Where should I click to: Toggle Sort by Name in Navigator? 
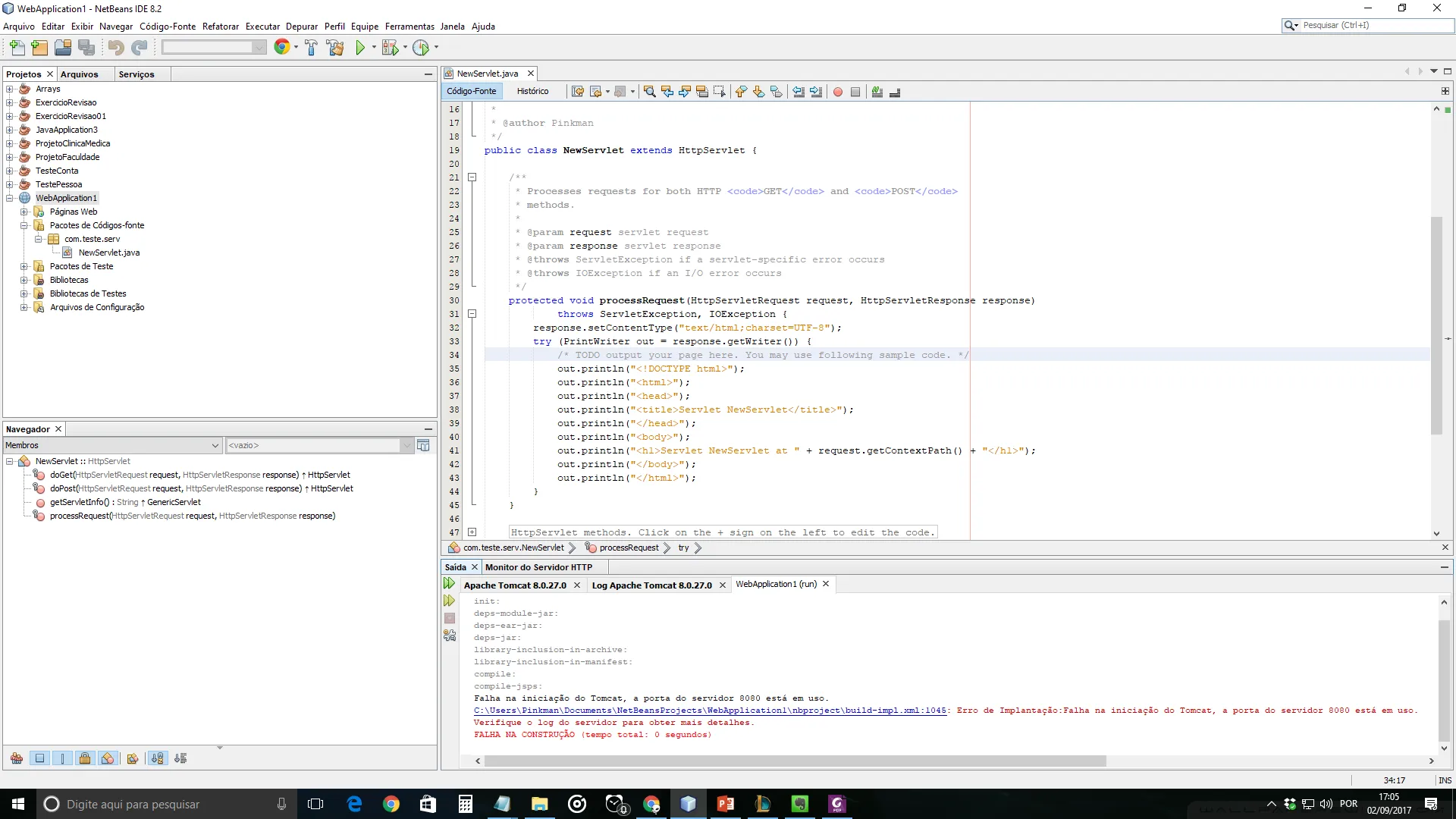point(157,758)
